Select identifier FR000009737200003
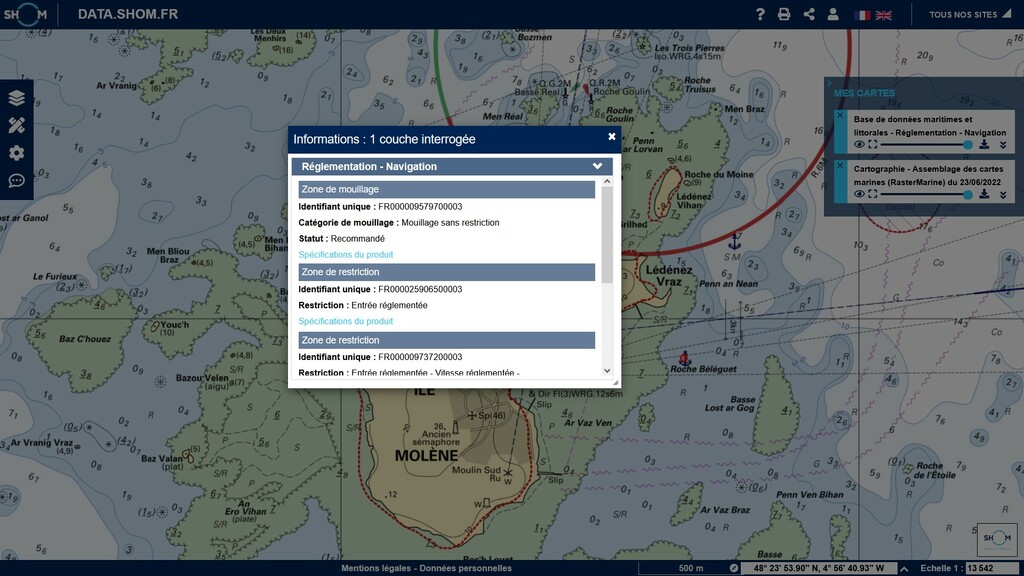1024x576 pixels. click(x=420, y=357)
